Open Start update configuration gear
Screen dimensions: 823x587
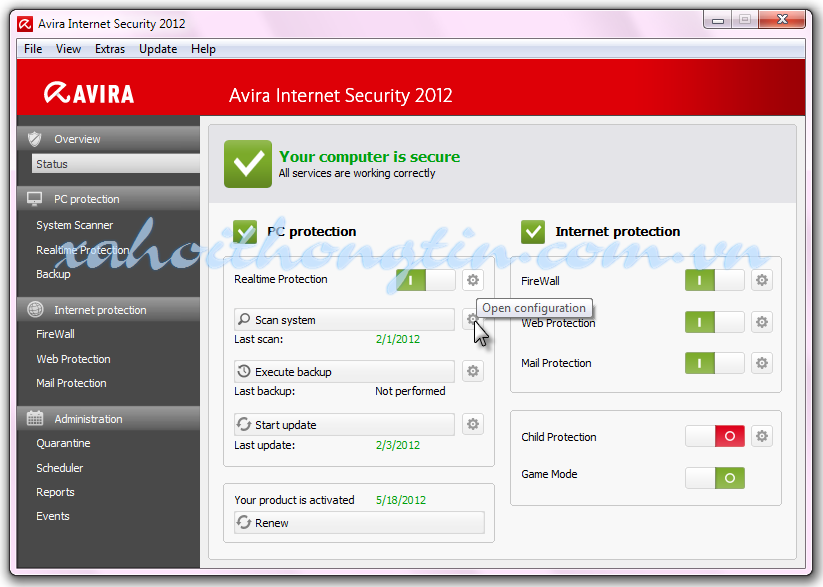473,424
